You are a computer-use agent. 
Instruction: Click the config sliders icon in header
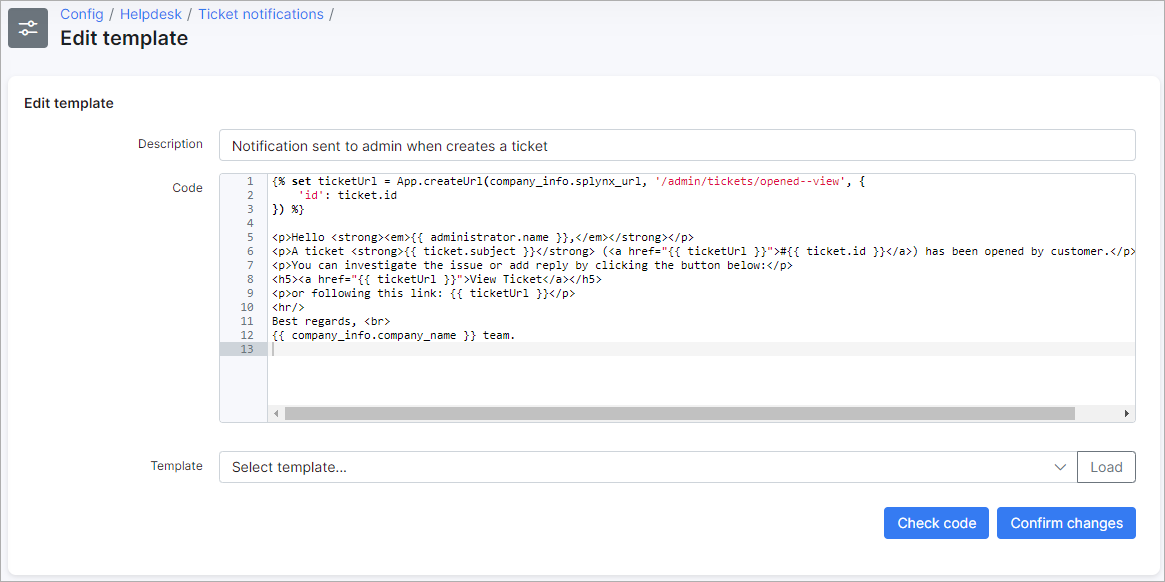tap(28, 28)
